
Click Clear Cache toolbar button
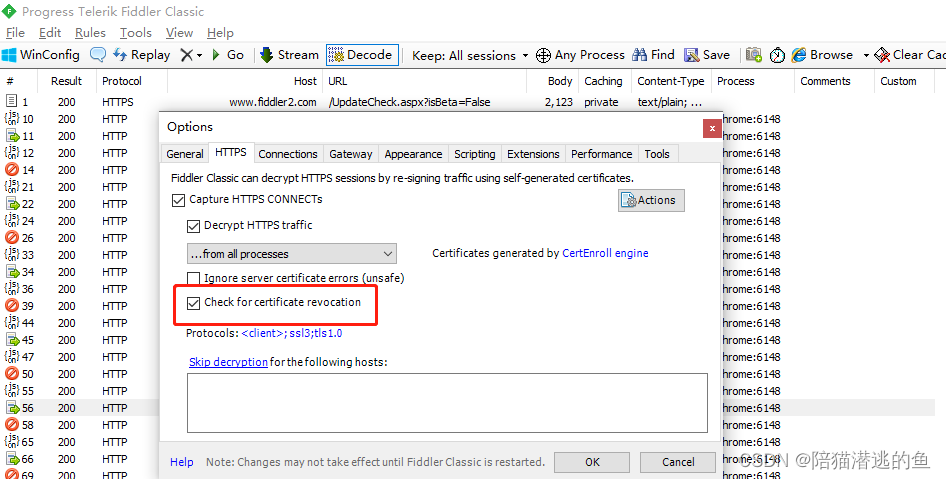910,55
